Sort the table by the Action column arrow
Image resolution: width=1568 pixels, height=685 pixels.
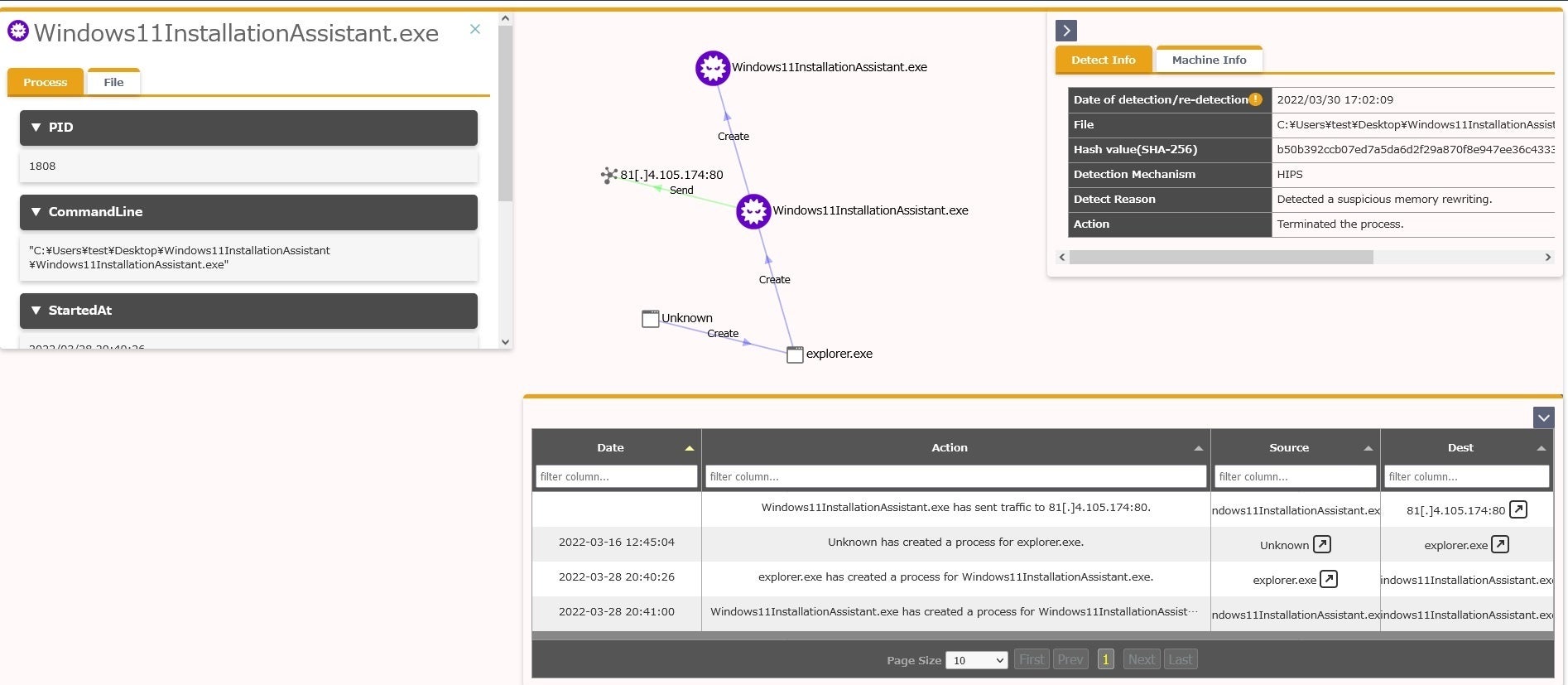pos(1198,448)
